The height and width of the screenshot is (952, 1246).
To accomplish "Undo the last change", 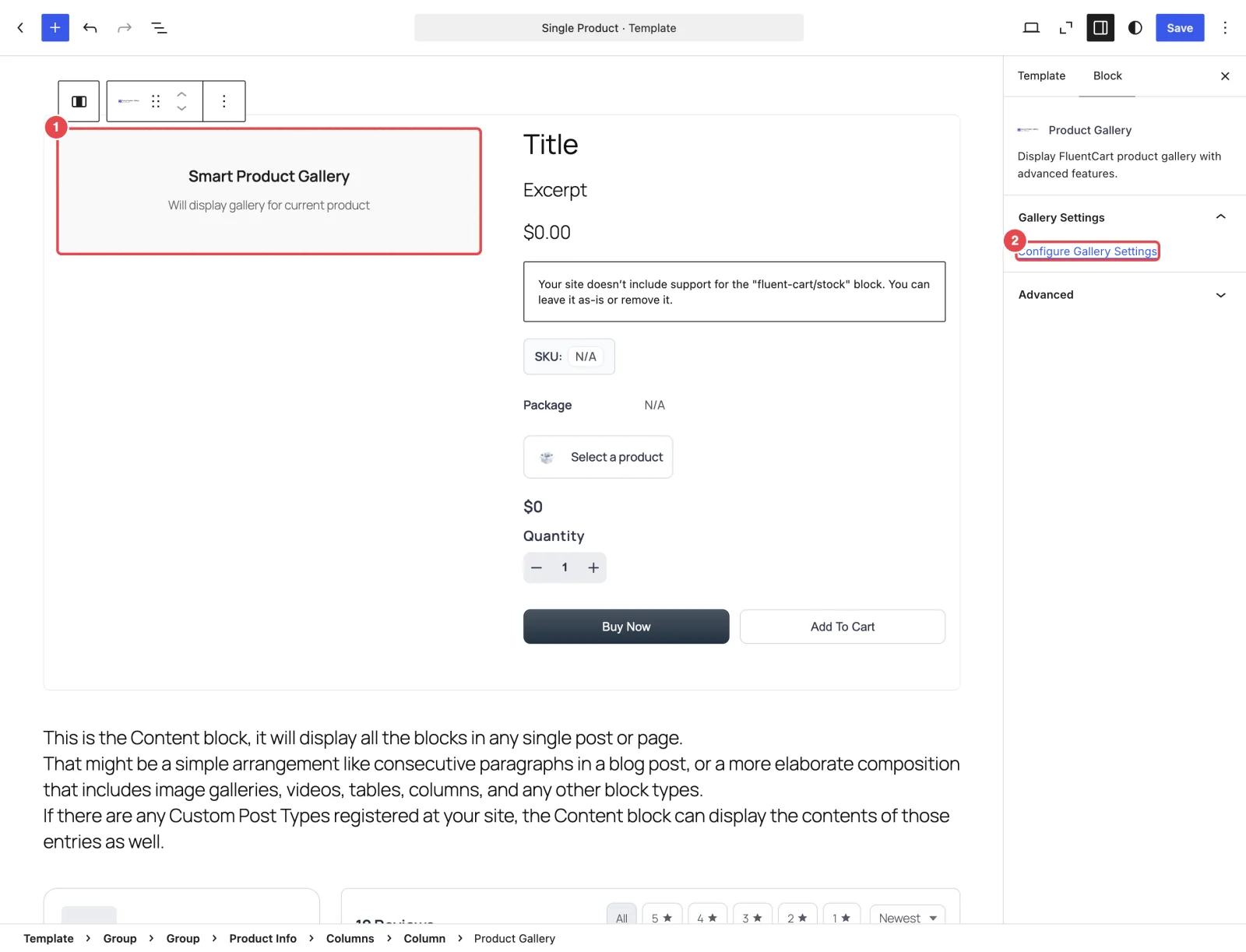I will 90,28.
